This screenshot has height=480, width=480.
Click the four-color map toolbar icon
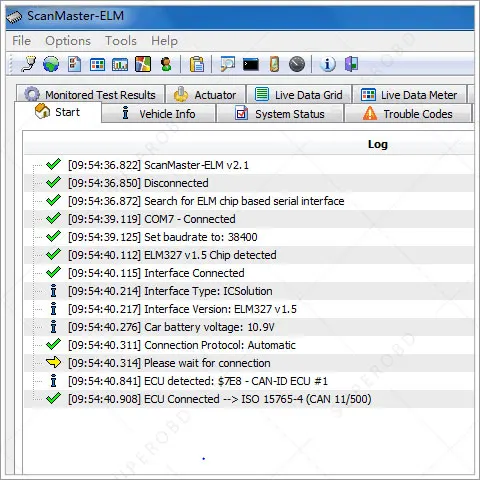143,64
